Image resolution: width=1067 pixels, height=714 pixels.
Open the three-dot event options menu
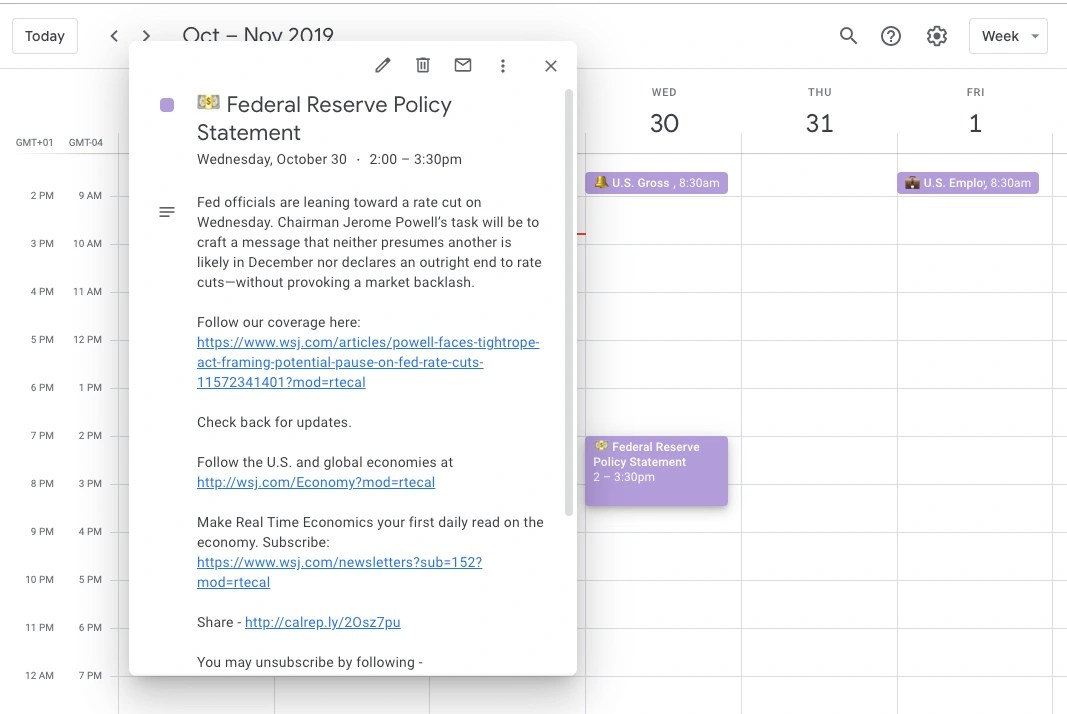[x=503, y=65]
